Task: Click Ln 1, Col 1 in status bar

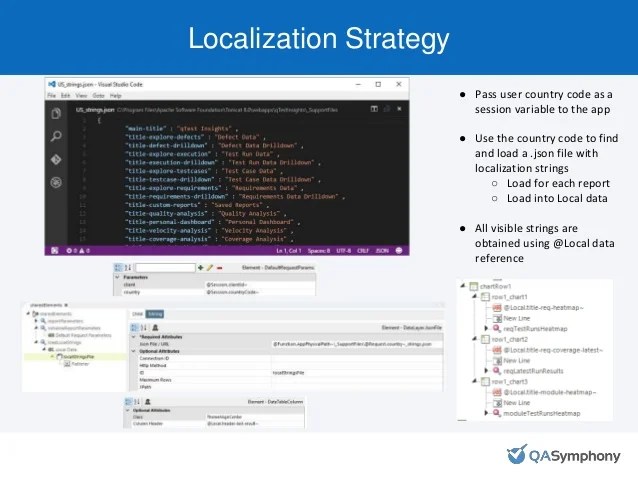Action: [x=289, y=251]
